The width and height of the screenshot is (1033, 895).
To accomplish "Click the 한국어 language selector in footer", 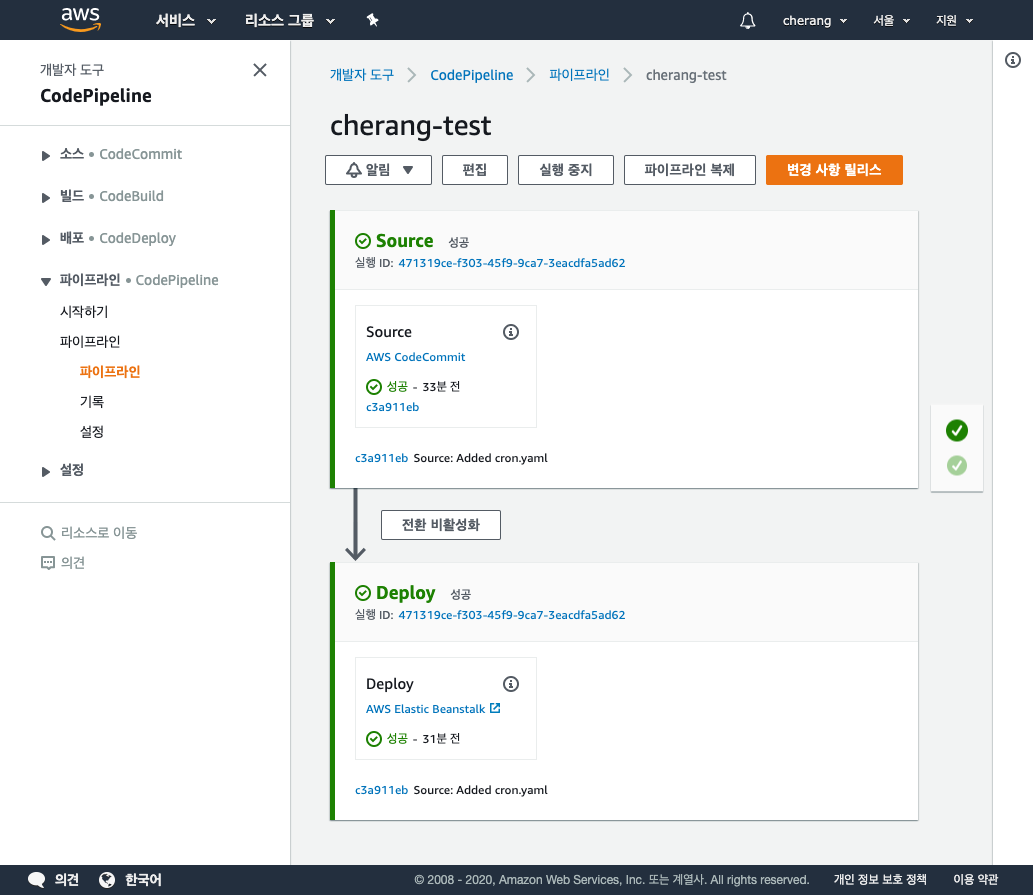I will pos(143,880).
